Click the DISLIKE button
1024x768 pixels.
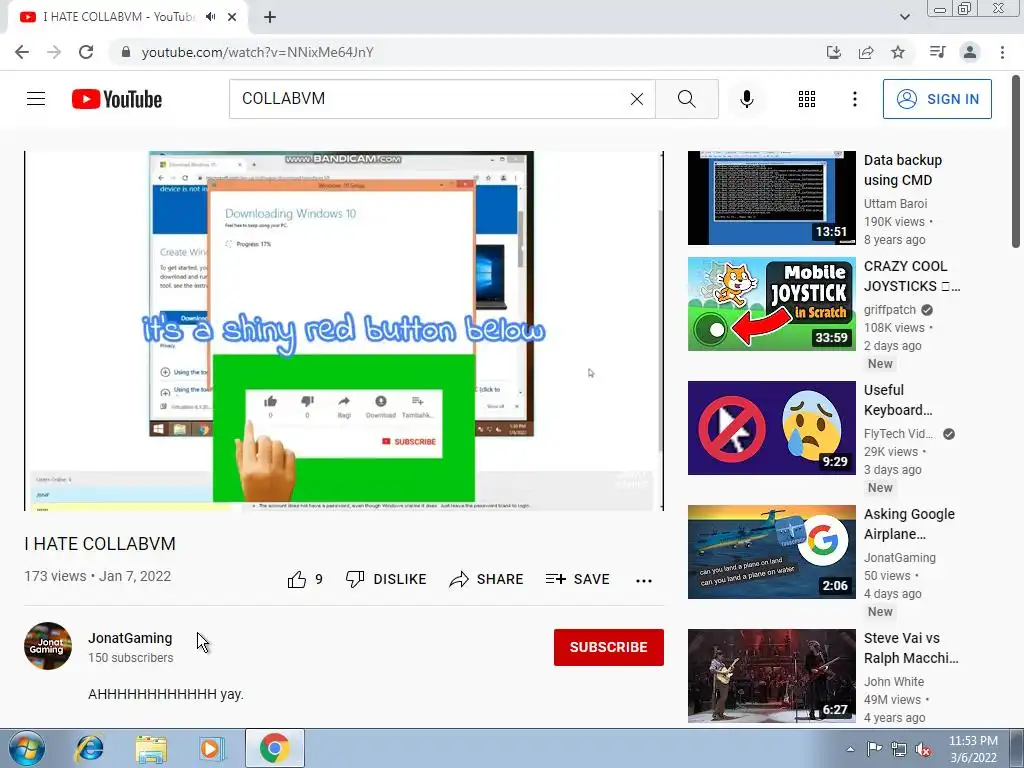(x=386, y=579)
